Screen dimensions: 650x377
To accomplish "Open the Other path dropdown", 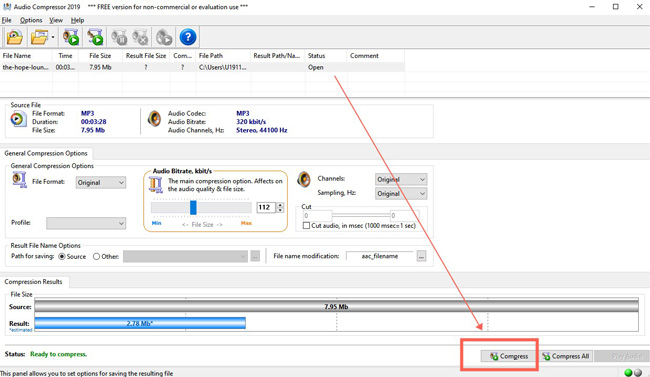I will [x=185, y=256].
